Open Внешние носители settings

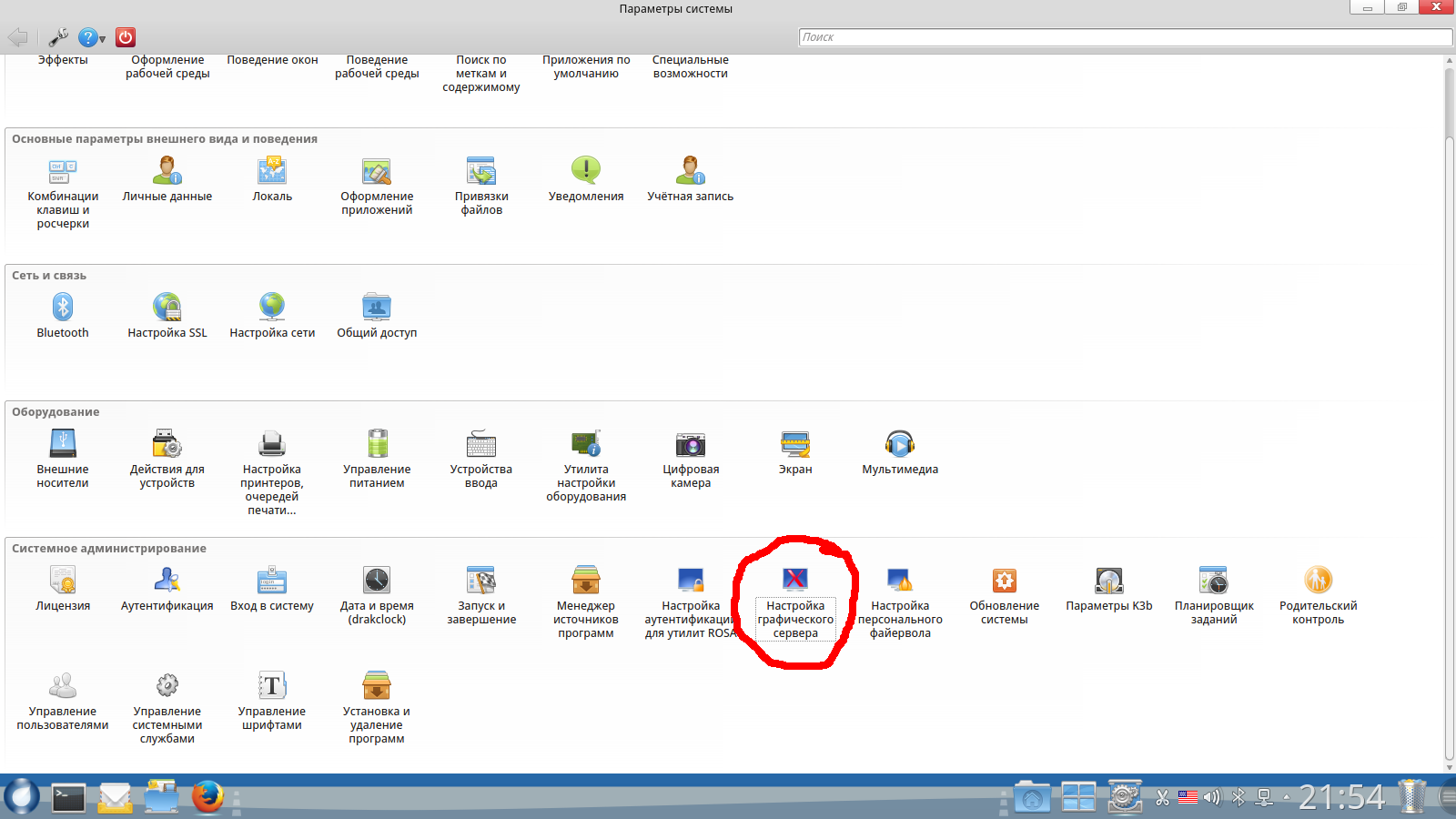point(63,460)
